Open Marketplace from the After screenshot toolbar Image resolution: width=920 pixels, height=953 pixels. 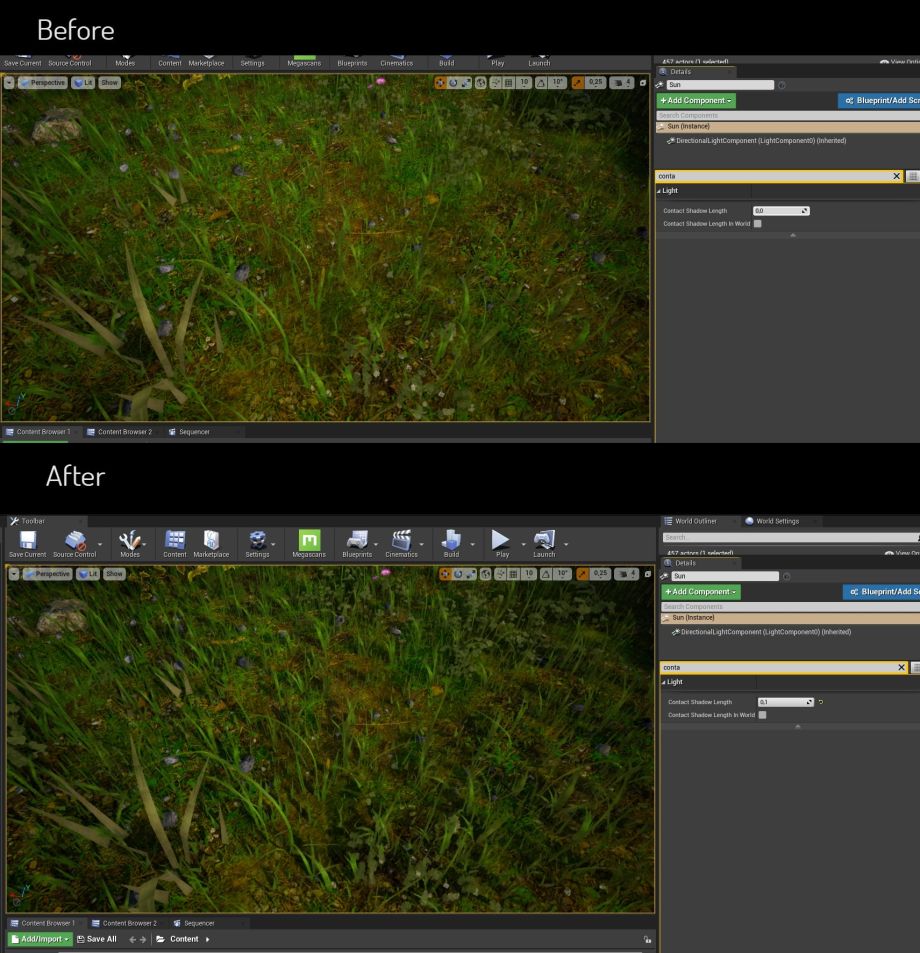211,539
